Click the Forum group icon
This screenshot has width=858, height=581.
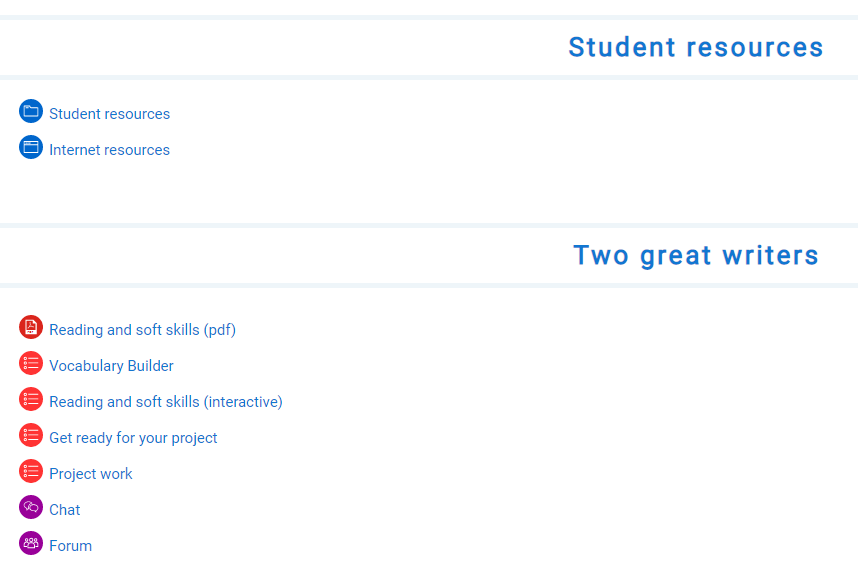tap(30, 543)
